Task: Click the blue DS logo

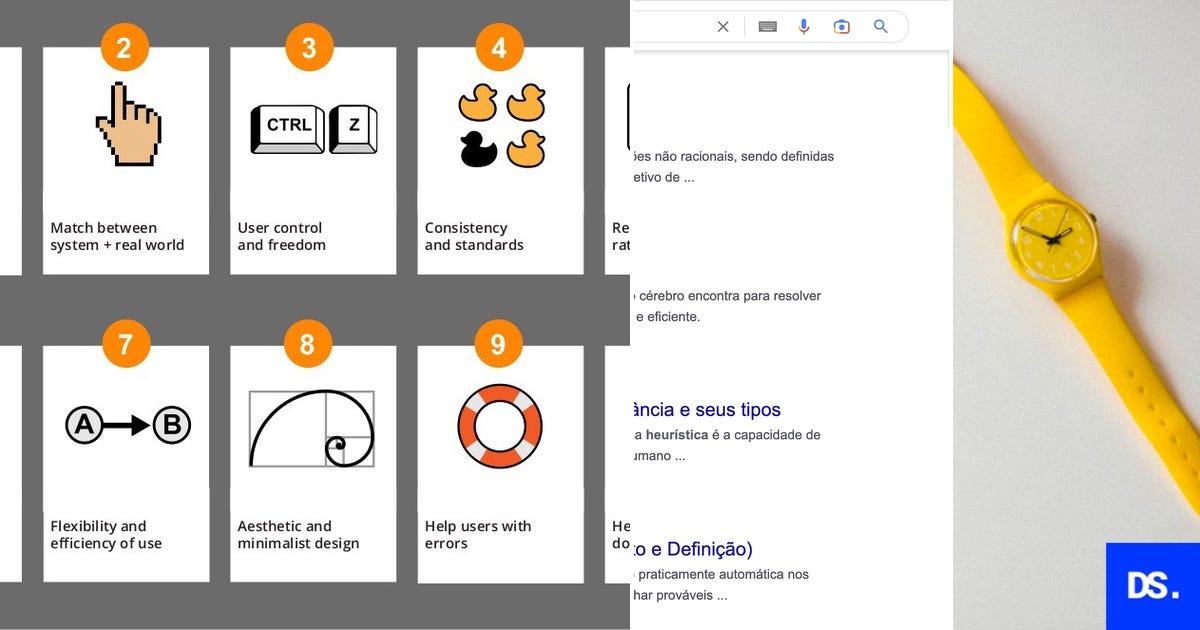Action: (1153, 586)
